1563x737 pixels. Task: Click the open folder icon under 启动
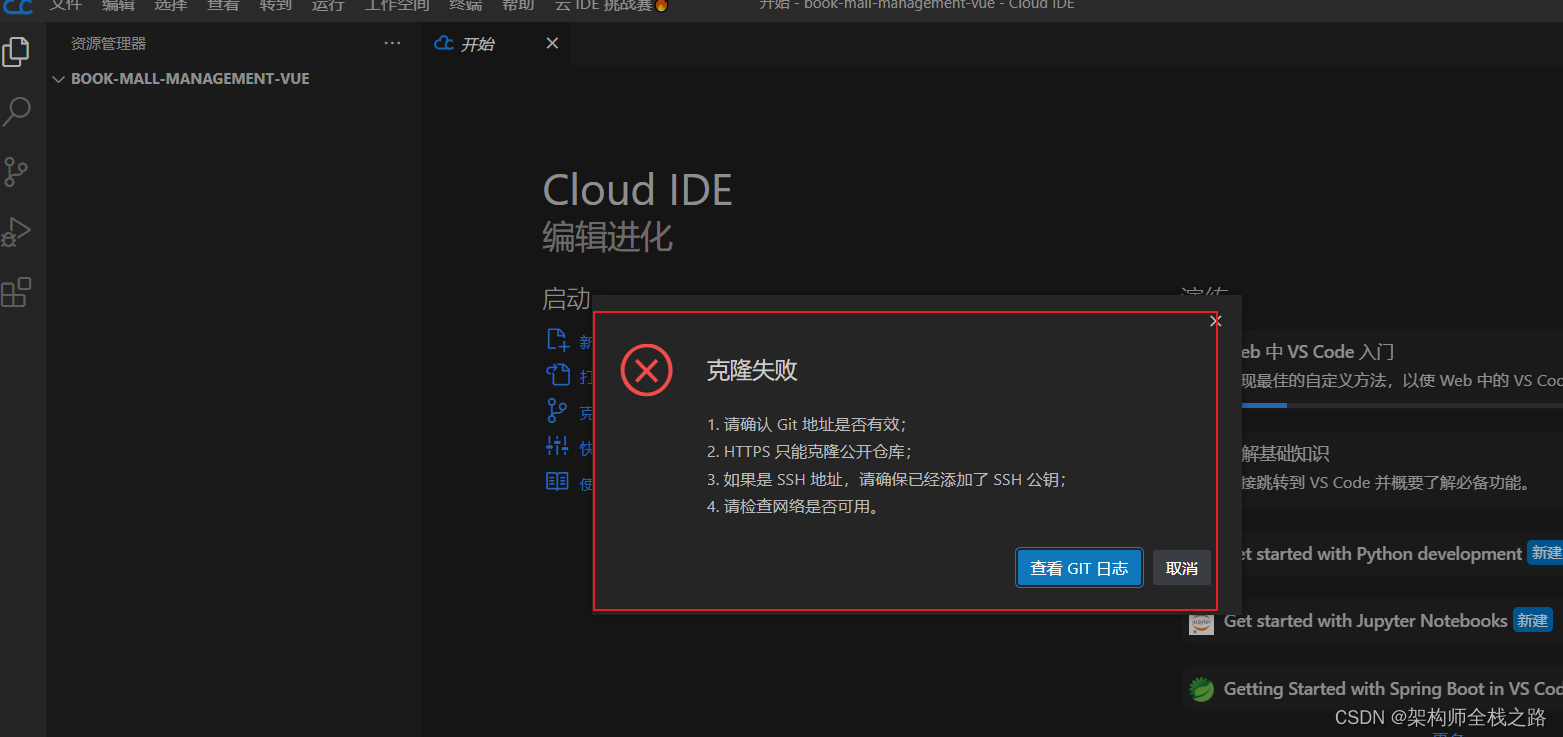point(557,375)
